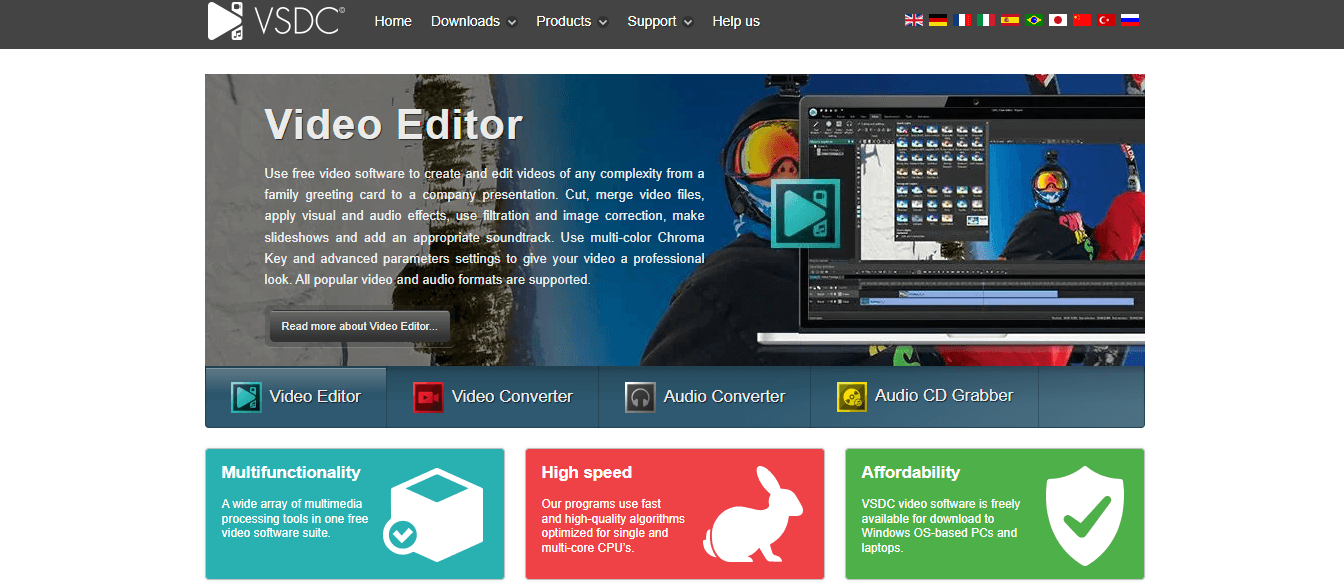Click Read more about Video Editor
Viewport: 1344px width, 584px height.
pyautogui.click(x=359, y=326)
